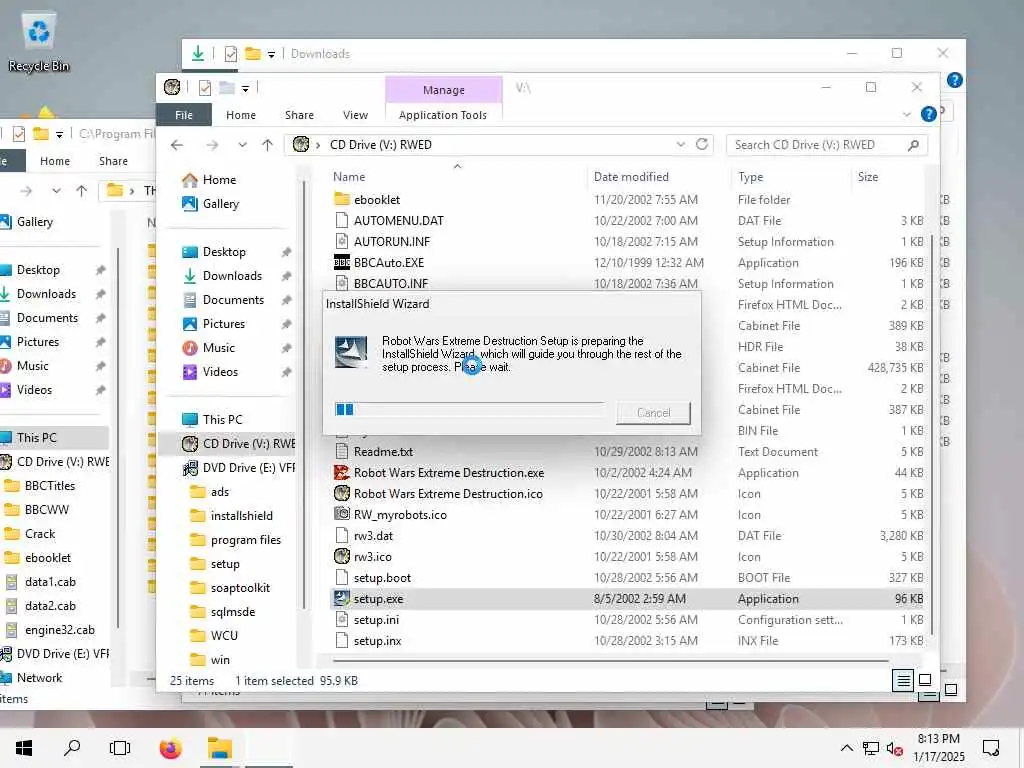Switch to the Home ribbon tab
Image resolution: width=1024 pixels, height=768 pixels.
pyautogui.click(x=240, y=115)
